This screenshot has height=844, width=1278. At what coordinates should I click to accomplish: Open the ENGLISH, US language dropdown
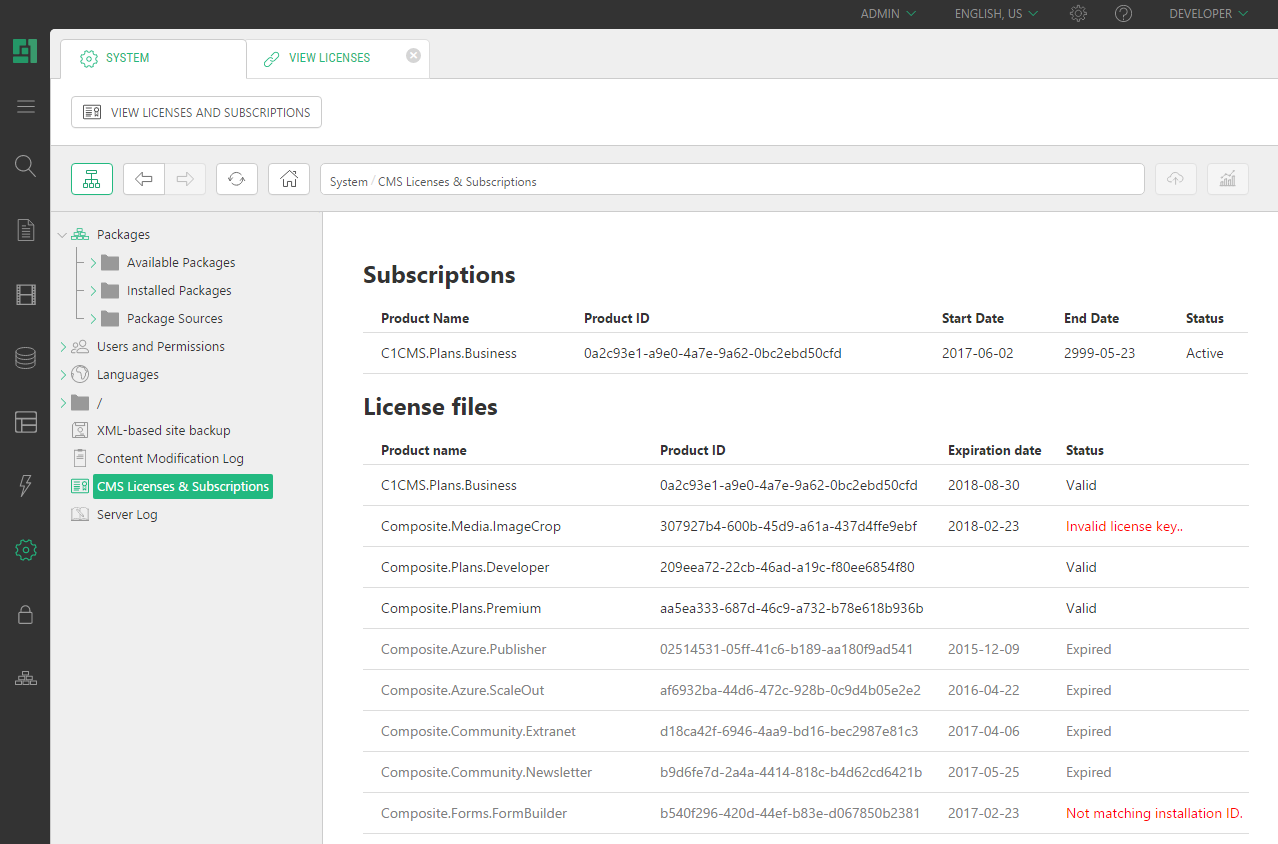click(x=996, y=14)
